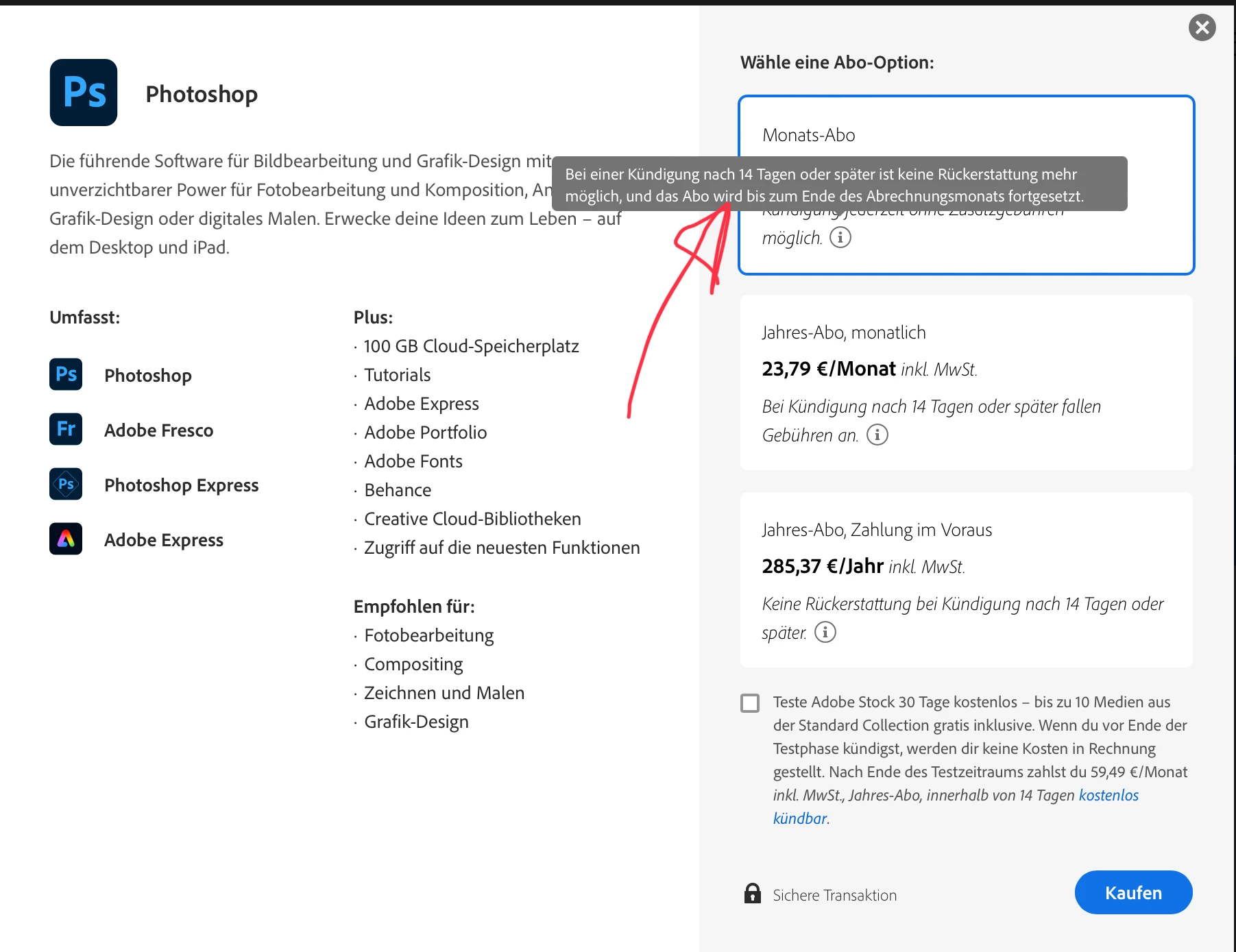Select the Jahres-Abo, Zahlung im Voraus plan
The image size is (1236, 952).
point(967,580)
